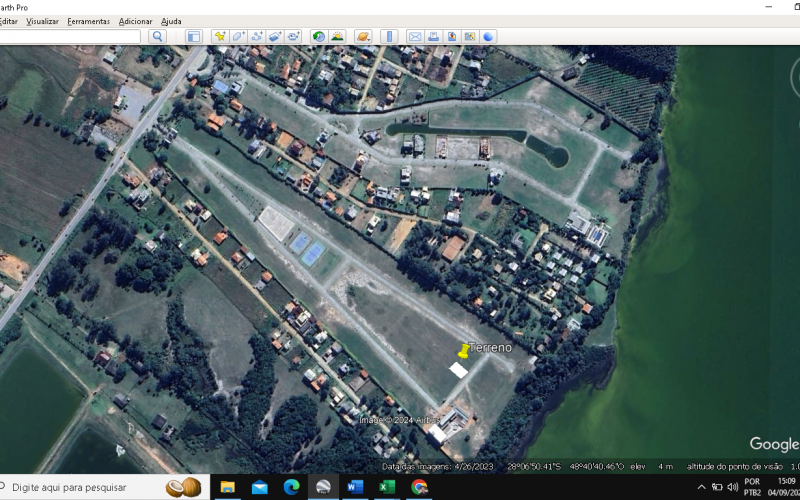Click the search magnifier button
The image size is (800, 500).
click(x=157, y=37)
